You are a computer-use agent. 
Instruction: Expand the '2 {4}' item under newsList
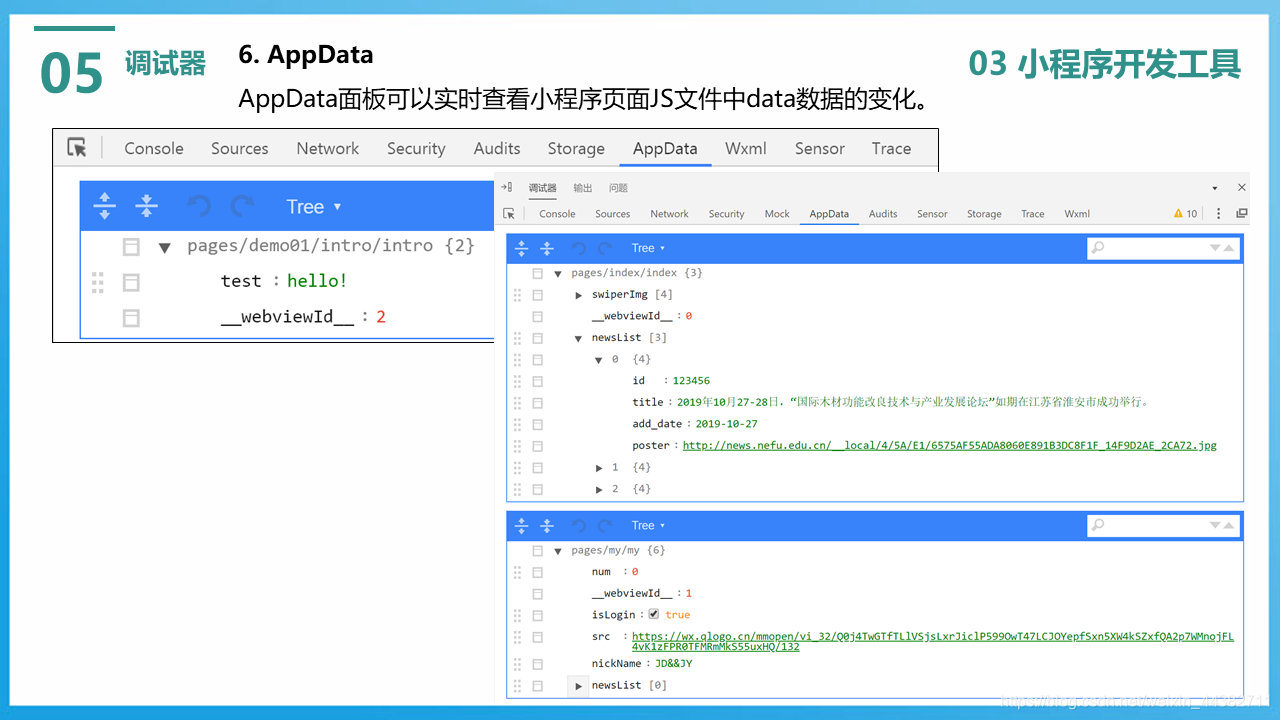[599, 490]
